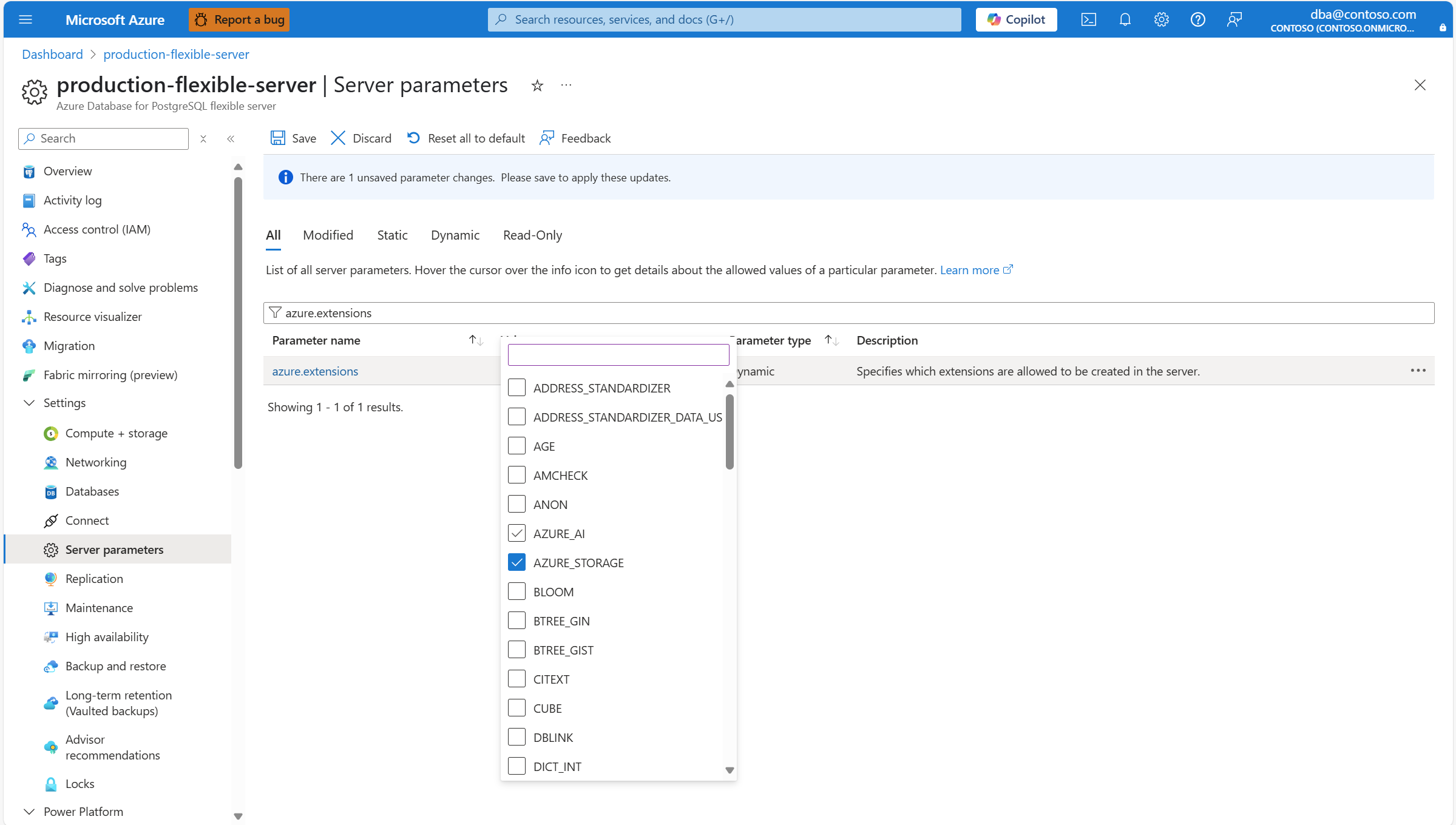Click the Report a bug button

239,19
